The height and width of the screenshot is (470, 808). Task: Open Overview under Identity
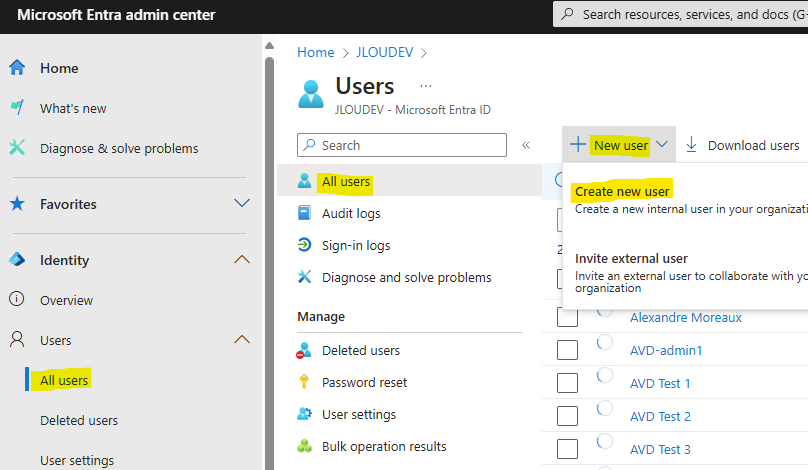pyautogui.click(x=66, y=300)
